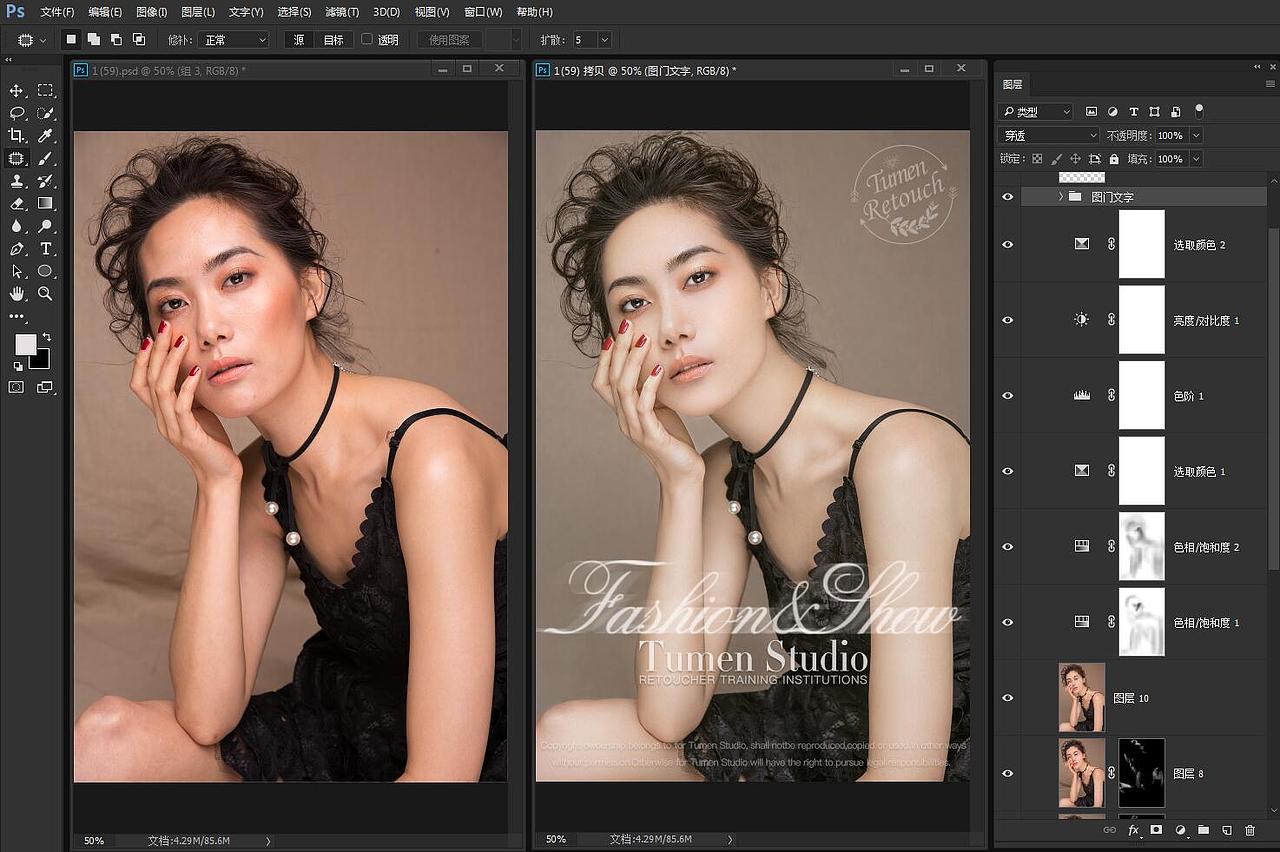Image resolution: width=1280 pixels, height=852 pixels.
Task: Hide the 图门文字 layer group
Action: point(1007,197)
